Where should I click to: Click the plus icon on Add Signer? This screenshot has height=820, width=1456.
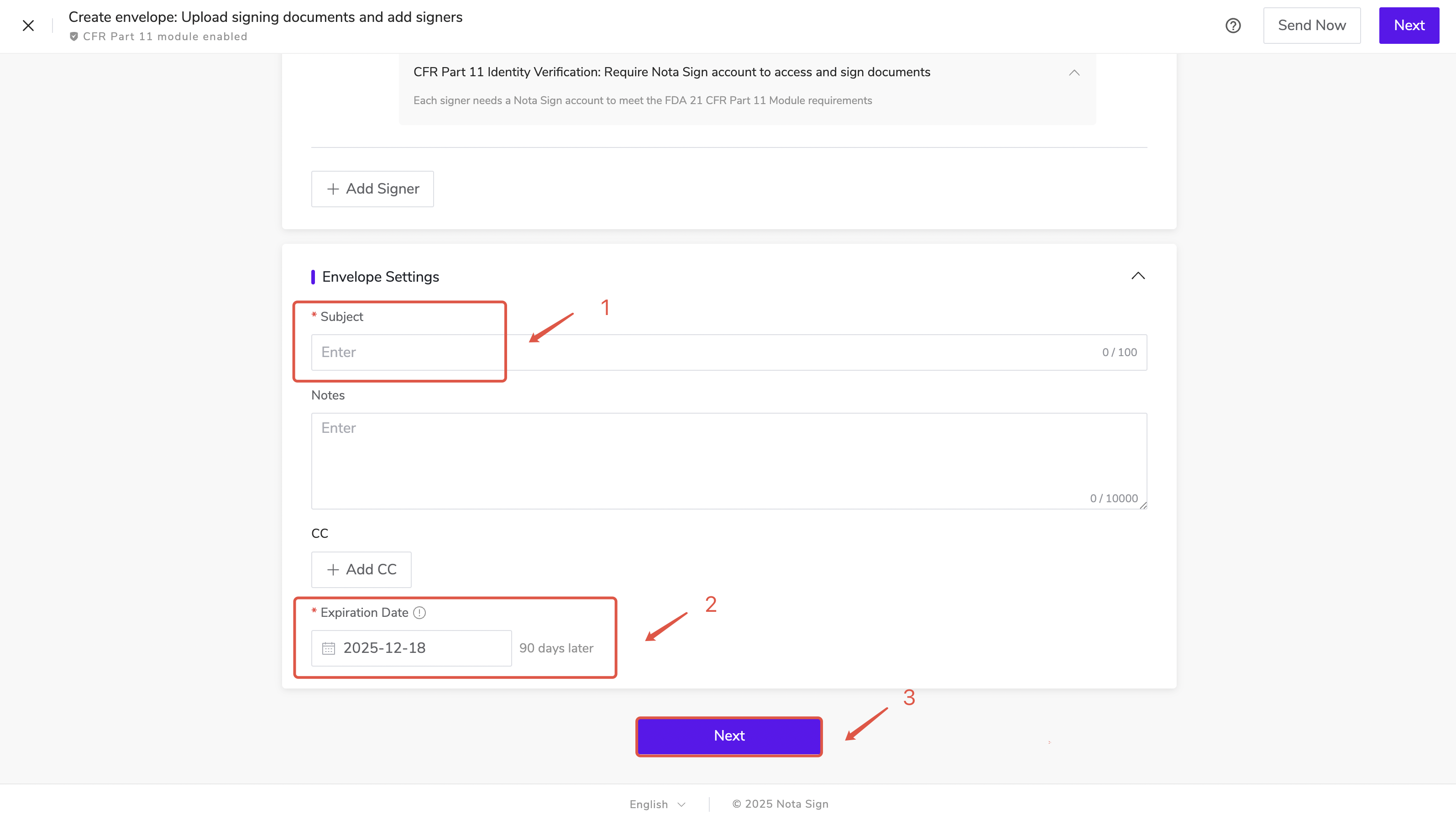[333, 189]
